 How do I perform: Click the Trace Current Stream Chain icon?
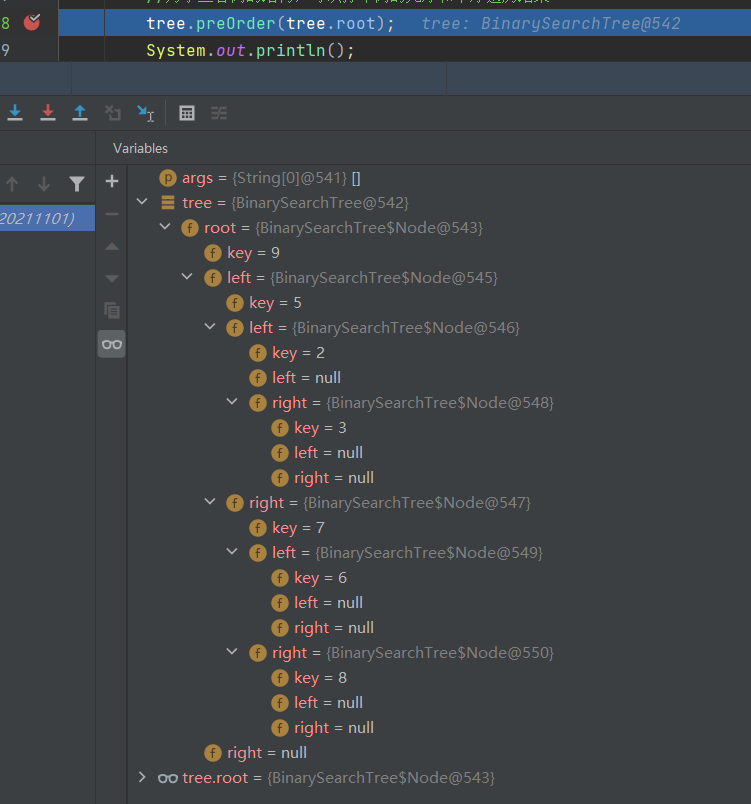click(219, 113)
